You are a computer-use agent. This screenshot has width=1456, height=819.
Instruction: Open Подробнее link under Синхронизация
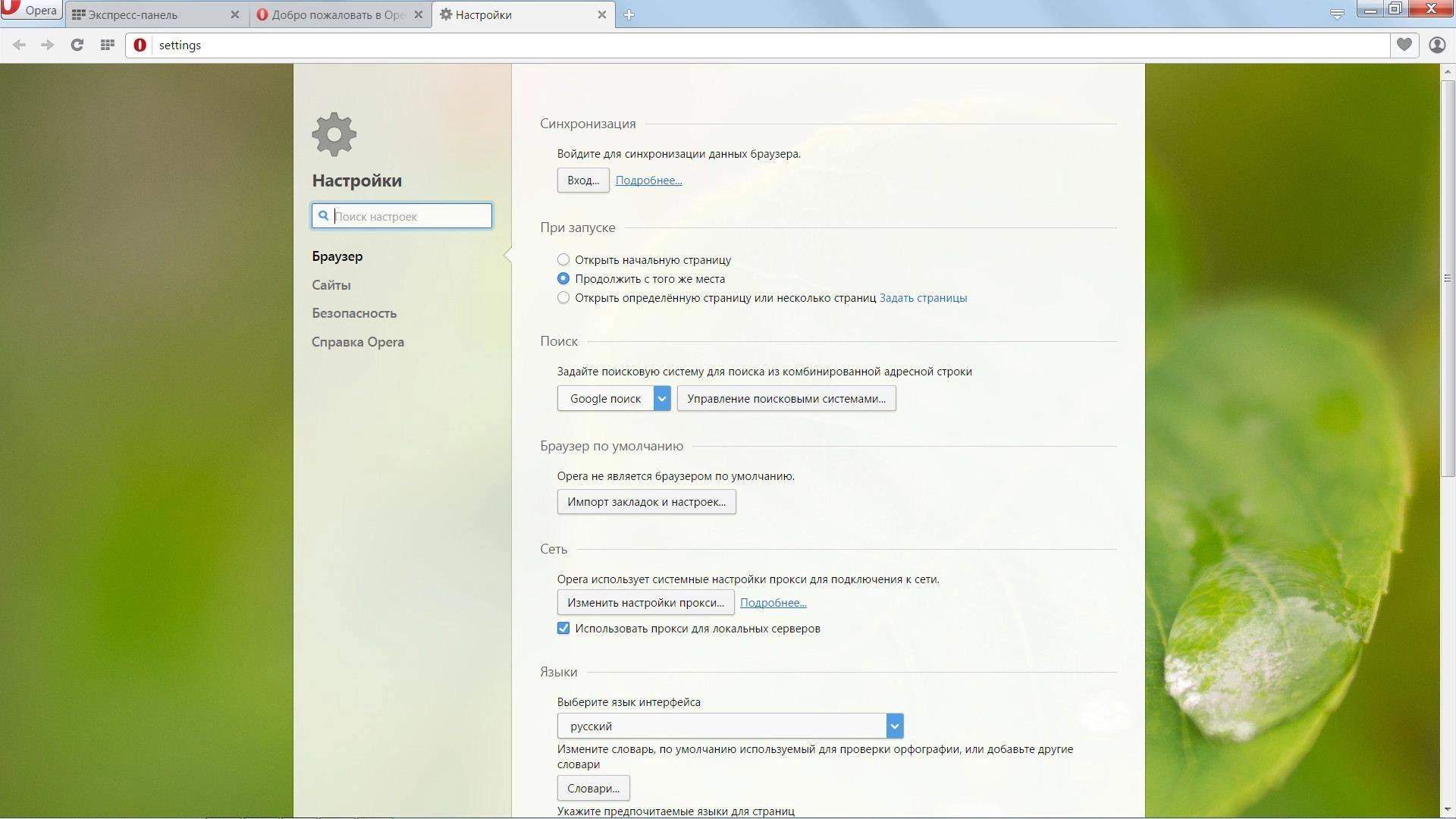[648, 180]
